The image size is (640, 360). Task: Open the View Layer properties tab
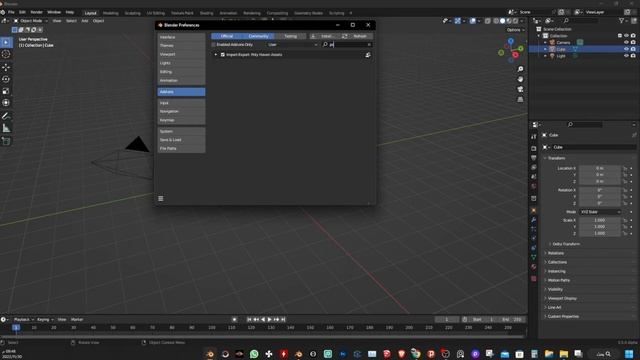click(534, 167)
